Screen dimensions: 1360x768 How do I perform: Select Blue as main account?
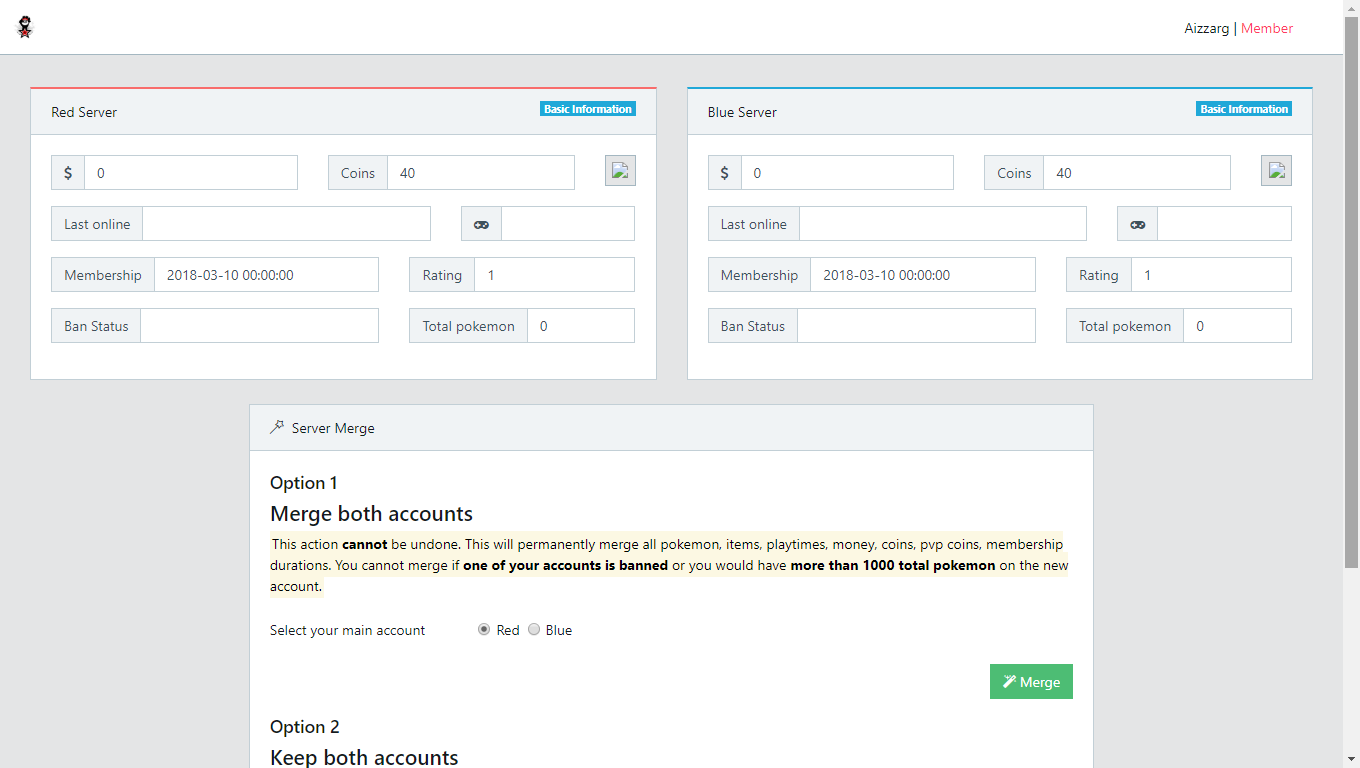pyautogui.click(x=534, y=630)
